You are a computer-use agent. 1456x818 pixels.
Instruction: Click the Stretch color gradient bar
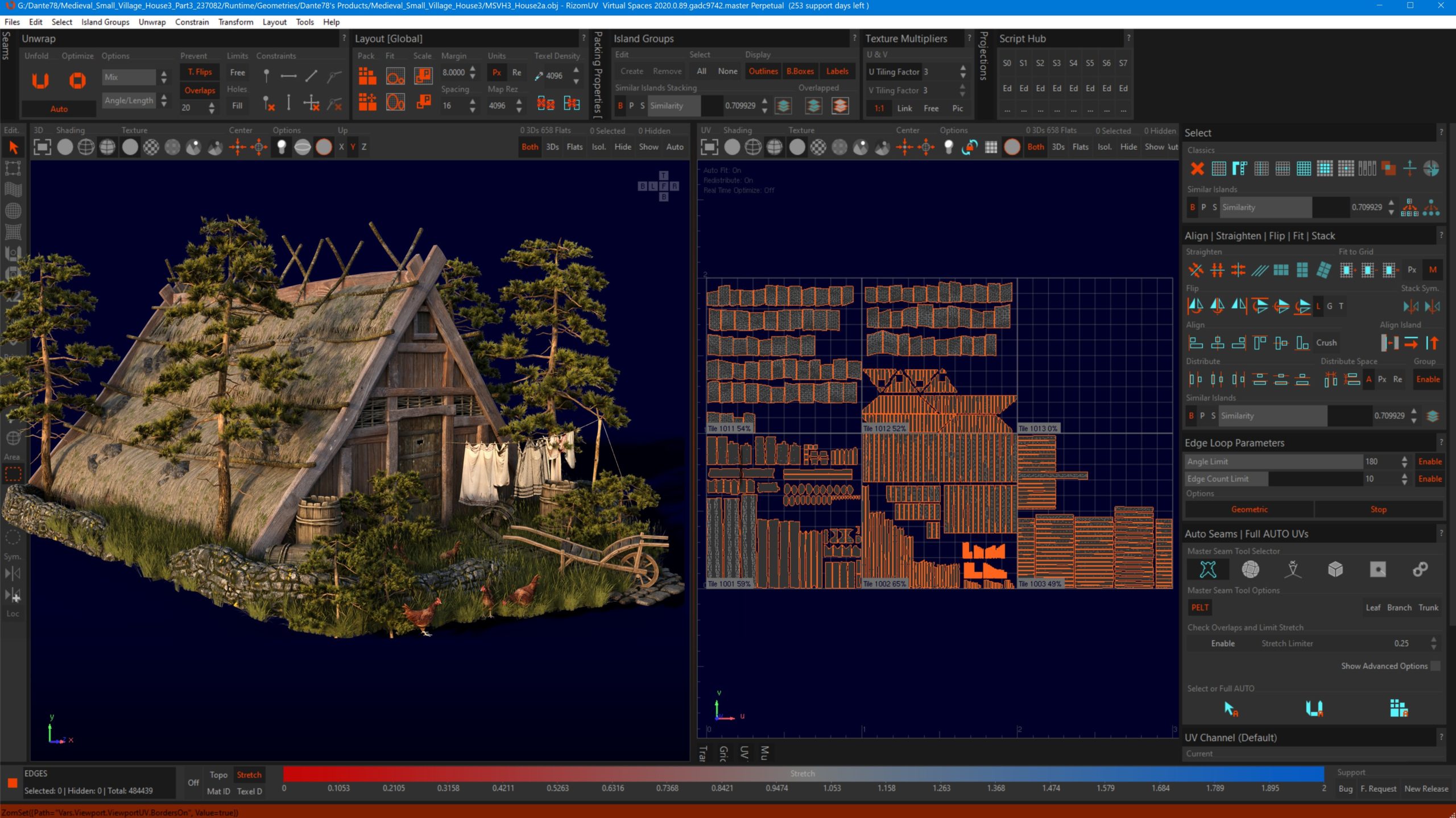click(803, 774)
